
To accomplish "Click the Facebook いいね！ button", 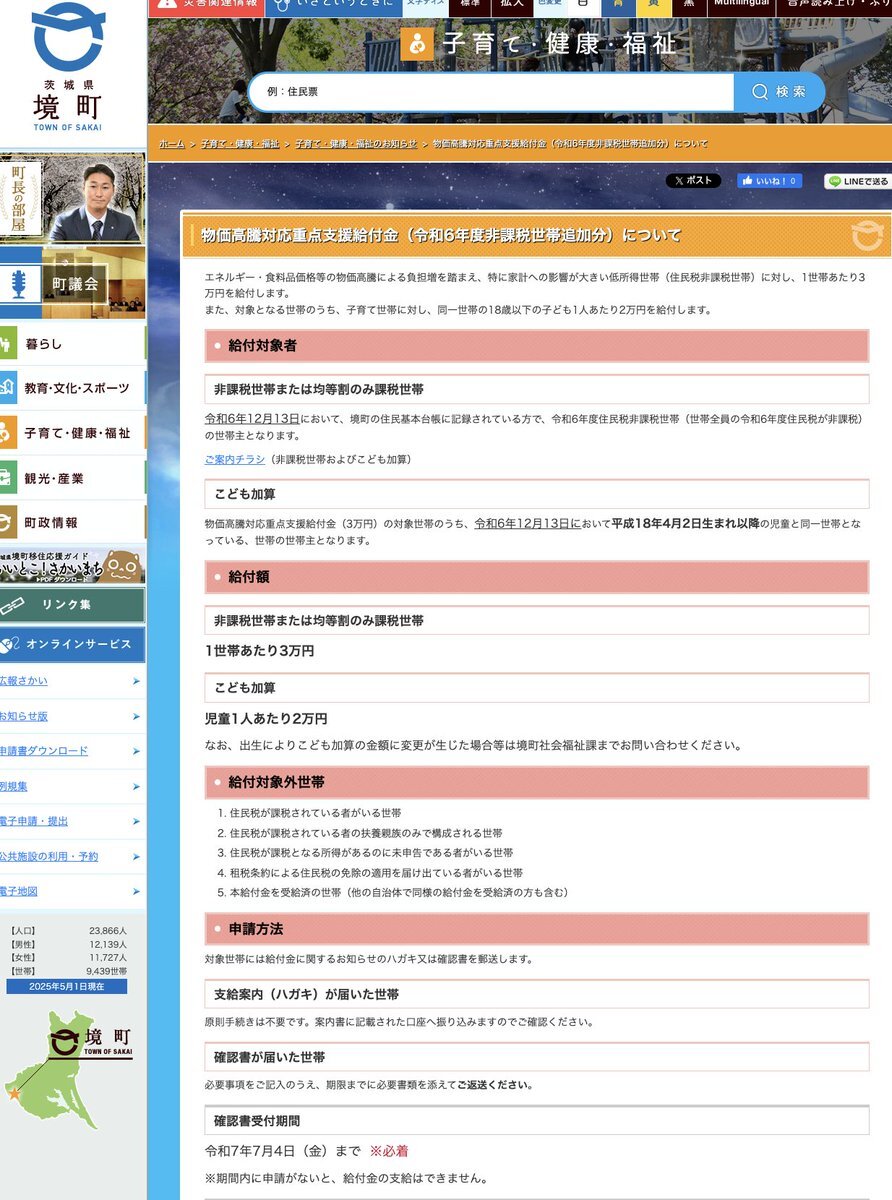I will 770,181.
